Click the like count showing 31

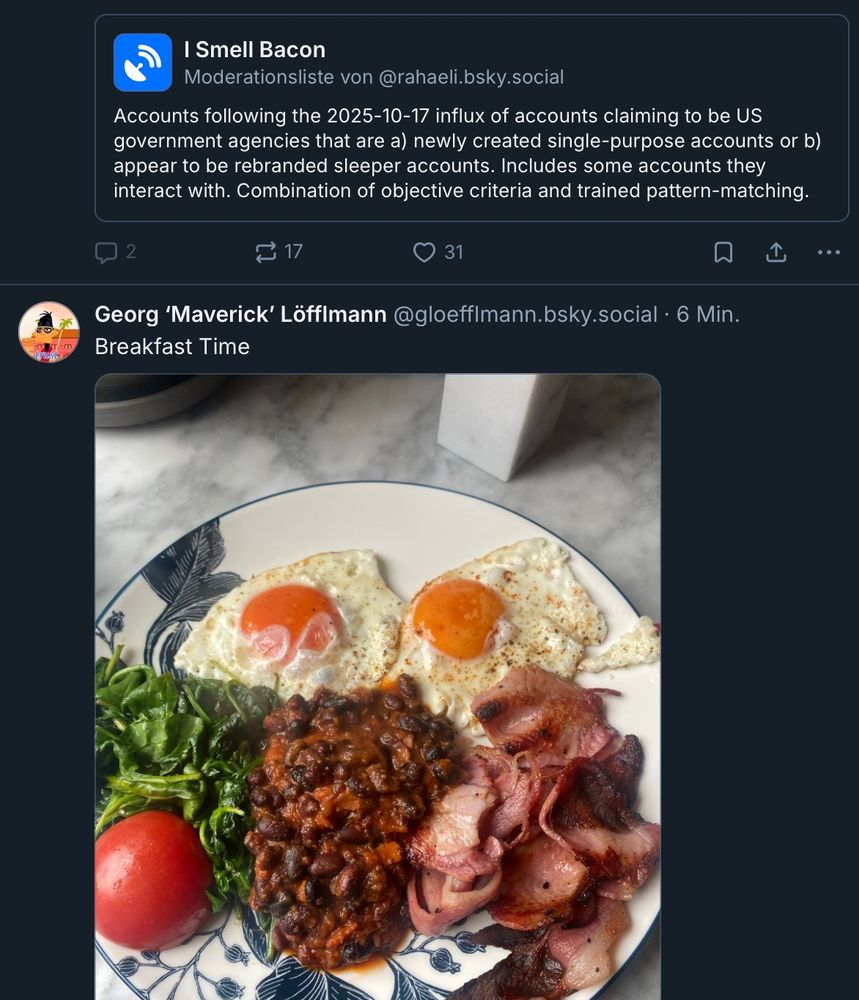tap(454, 252)
